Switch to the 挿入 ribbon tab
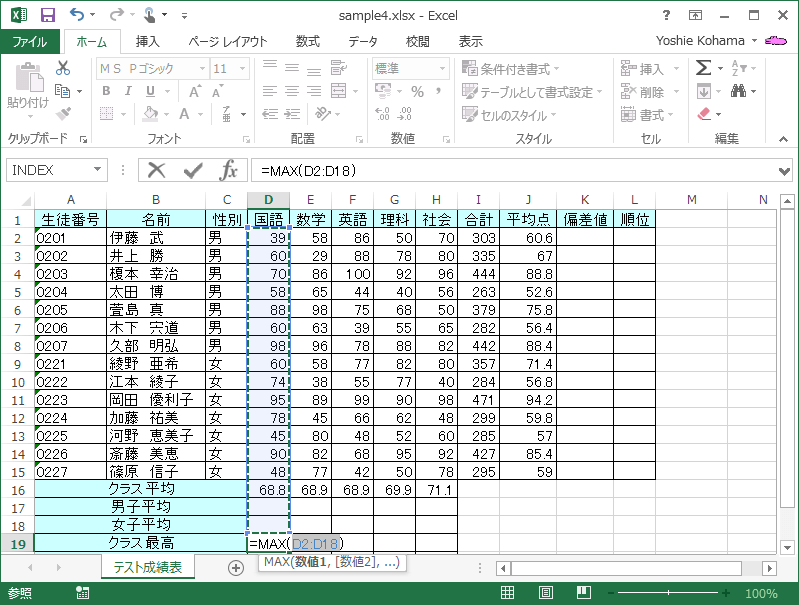Image resolution: width=799 pixels, height=605 pixels. pyautogui.click(x=148, y=41)
